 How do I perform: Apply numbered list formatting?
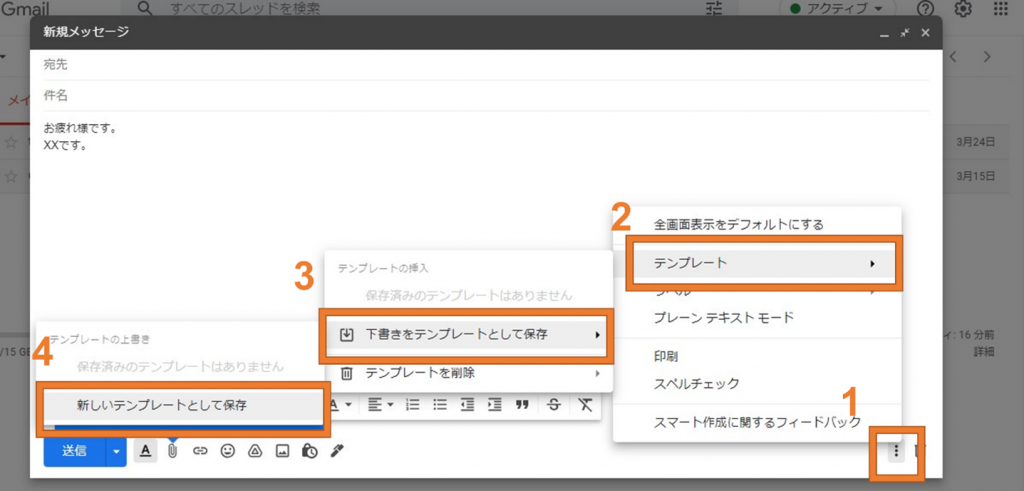(413, 405)
